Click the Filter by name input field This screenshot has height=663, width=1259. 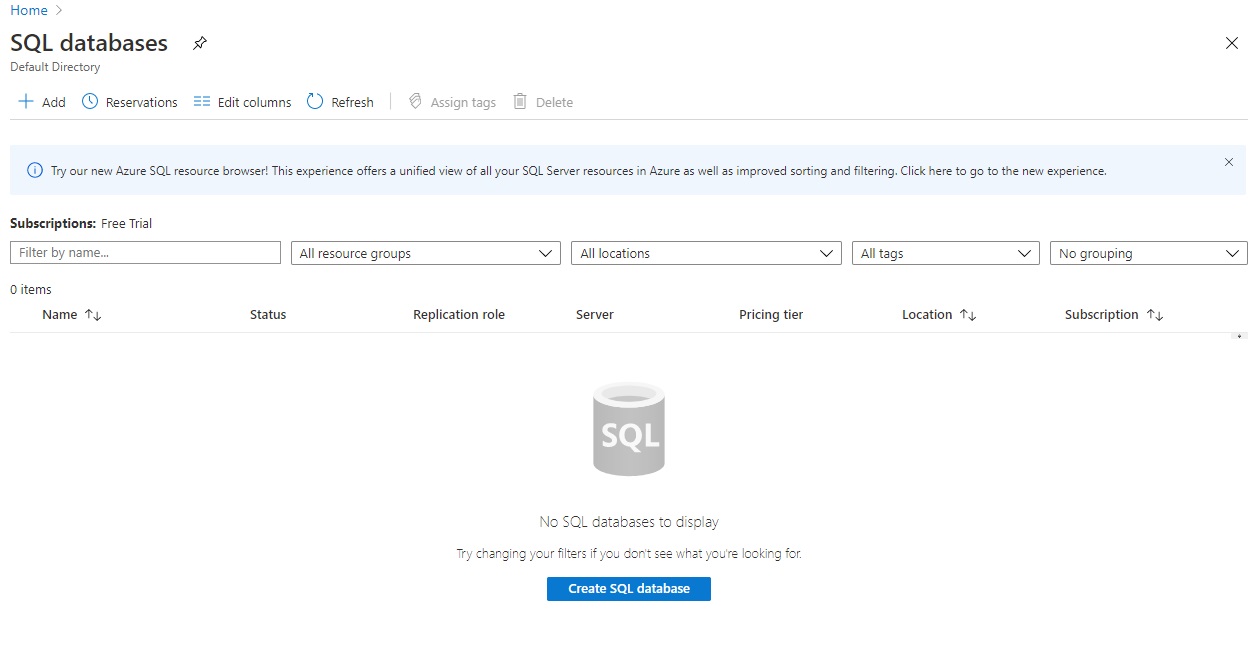click(144, 252)
